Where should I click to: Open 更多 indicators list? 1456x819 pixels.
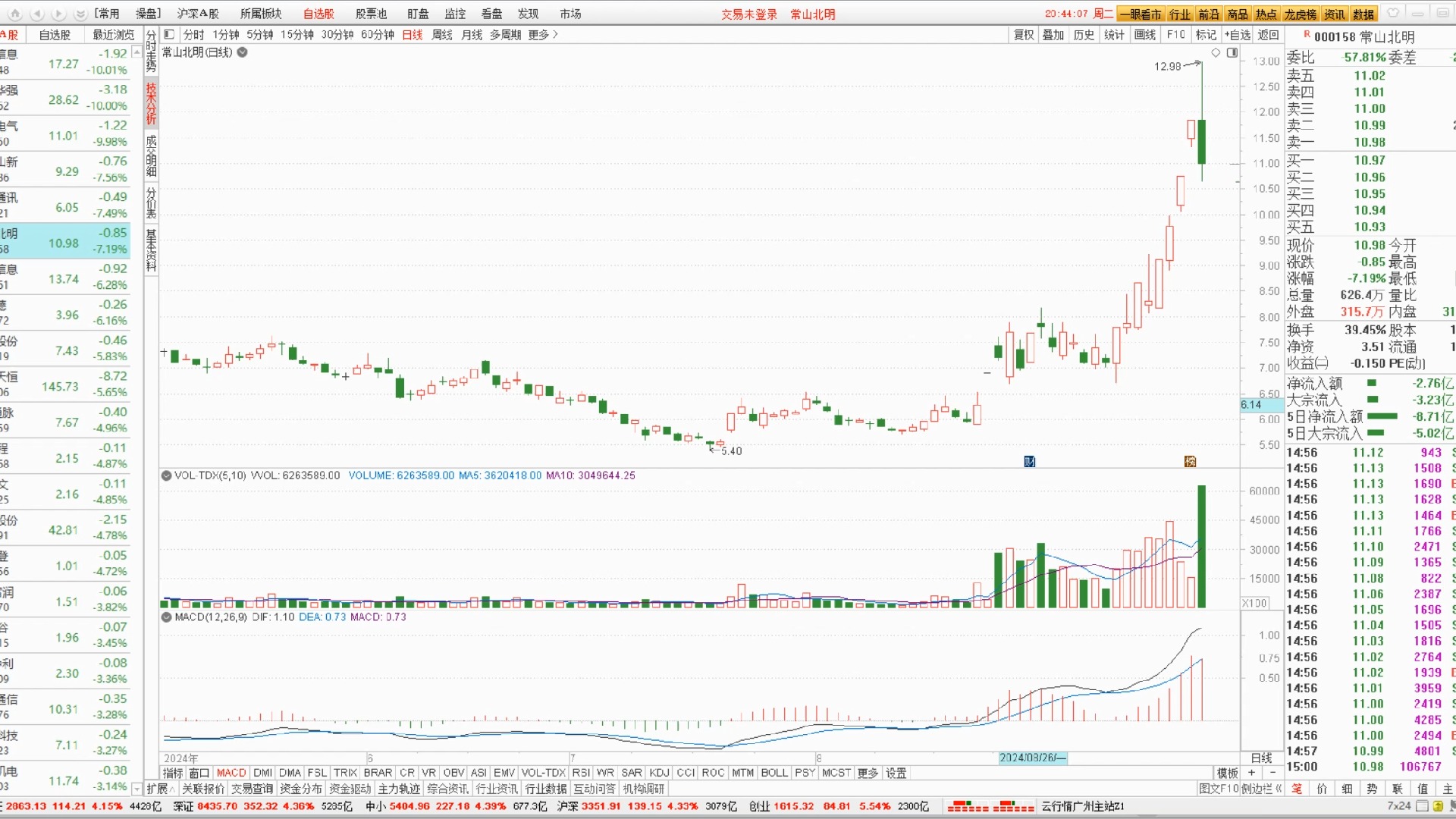tap(868, 773)
